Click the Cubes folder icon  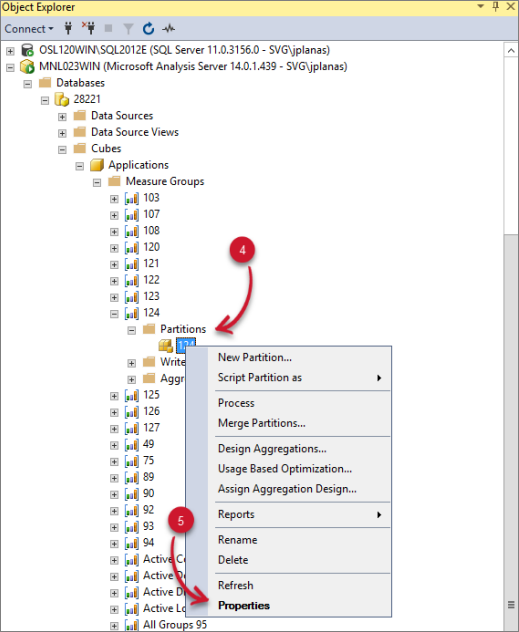80,148
